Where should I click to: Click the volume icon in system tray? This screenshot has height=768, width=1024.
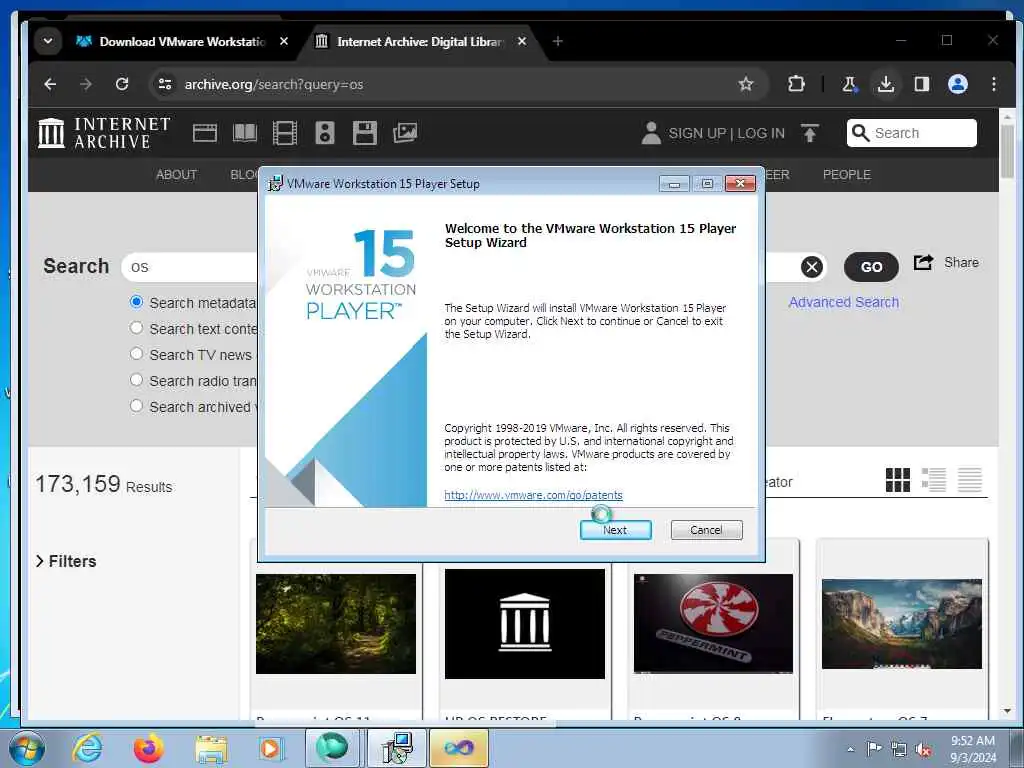tap(923, 750)
